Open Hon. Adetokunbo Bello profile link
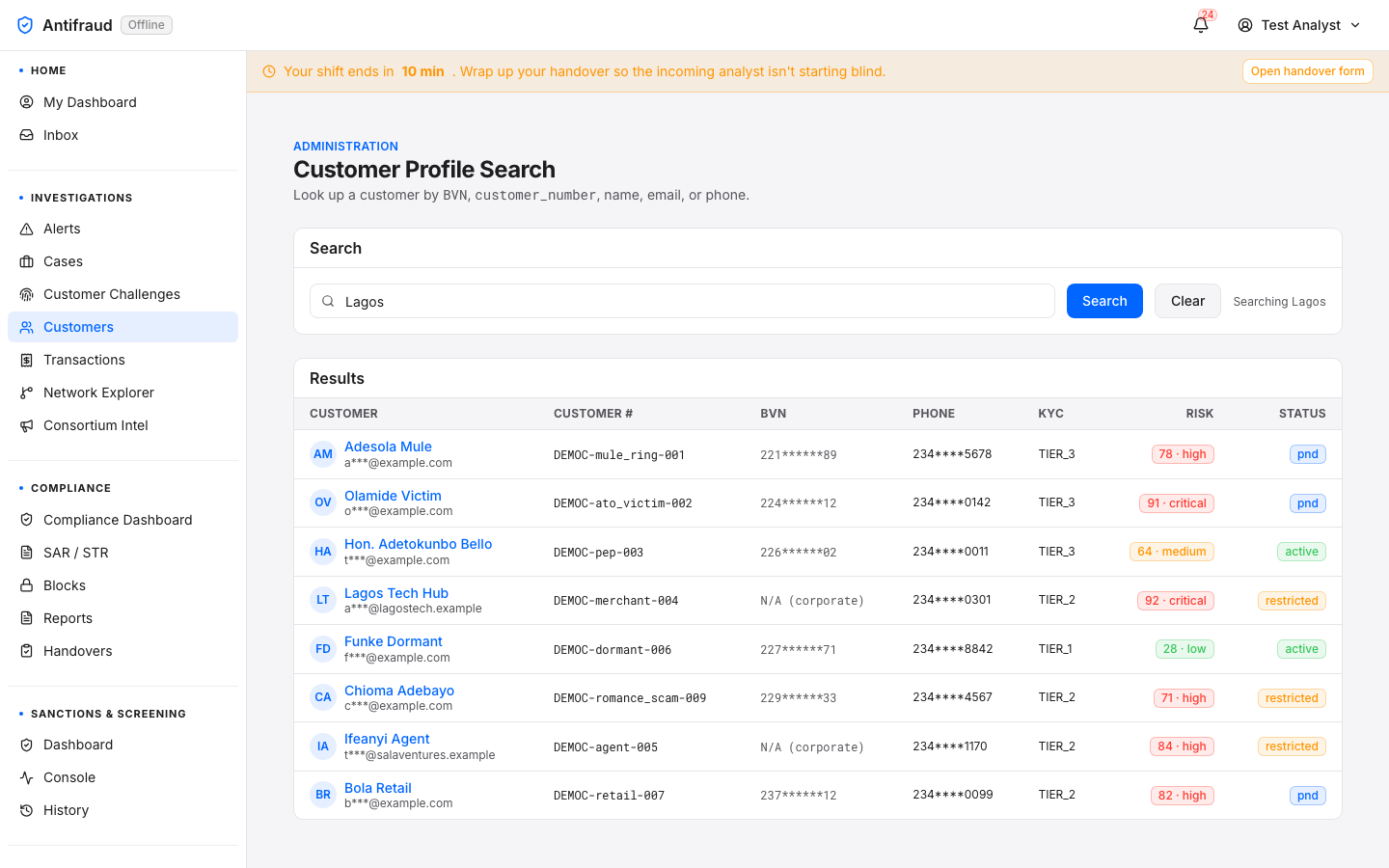 (x=418, y=544)
